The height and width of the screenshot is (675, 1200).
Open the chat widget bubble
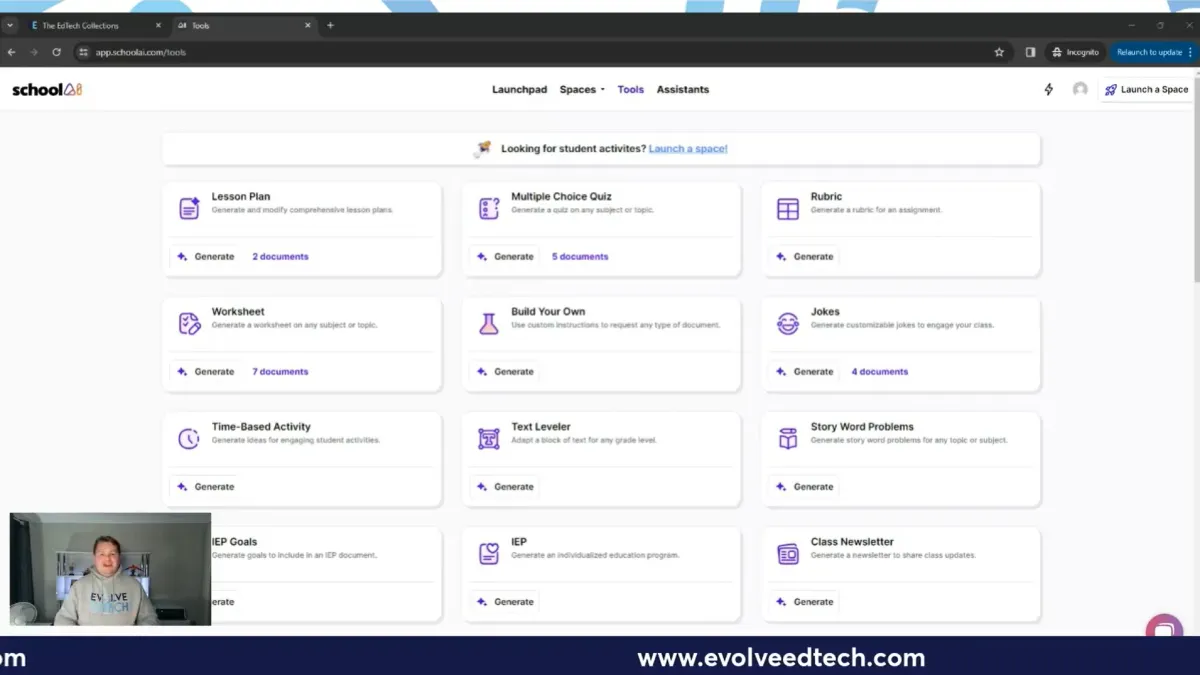coord(1164,630)
